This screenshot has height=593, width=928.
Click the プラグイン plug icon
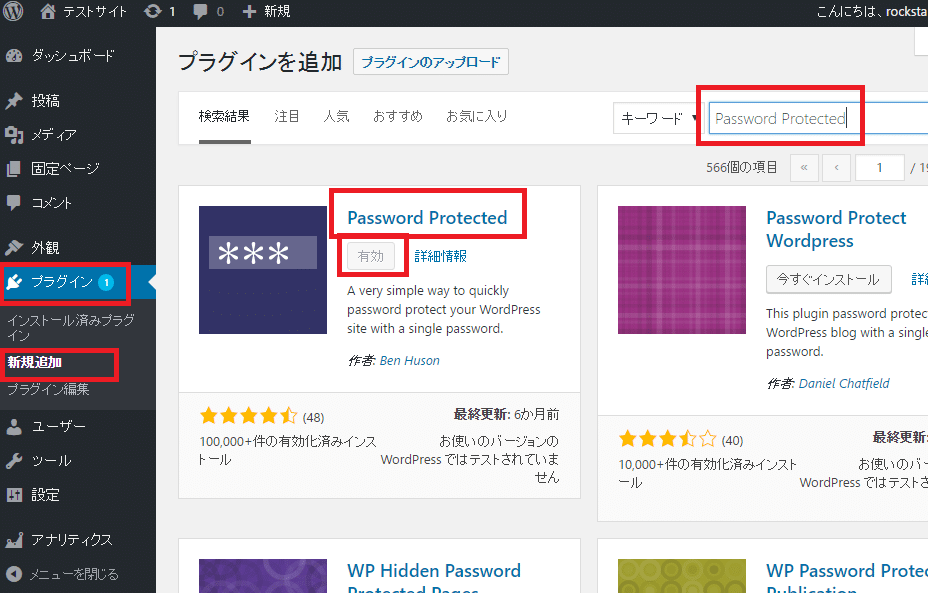point(14,282)
